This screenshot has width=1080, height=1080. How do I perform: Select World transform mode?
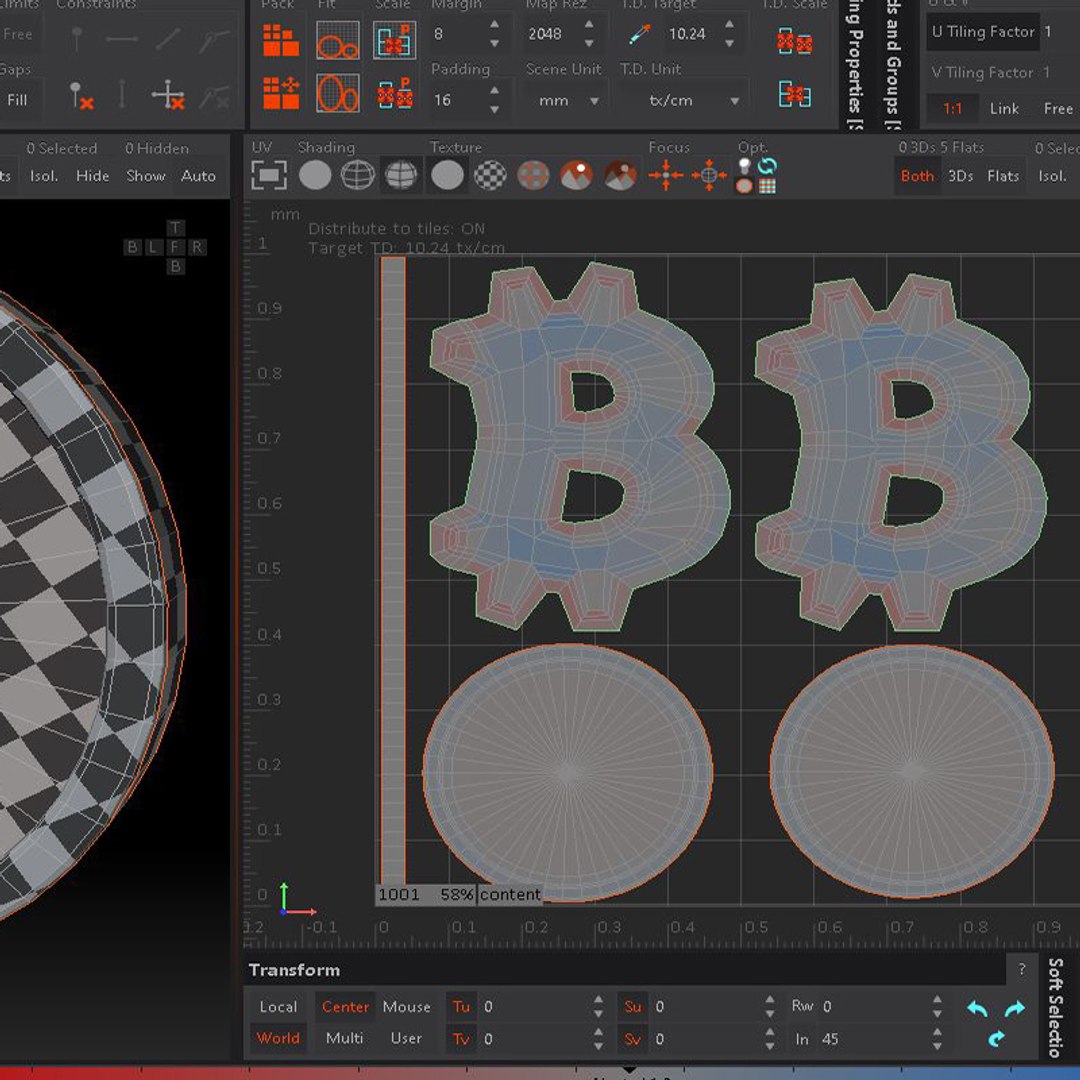tap(278, 1038)
